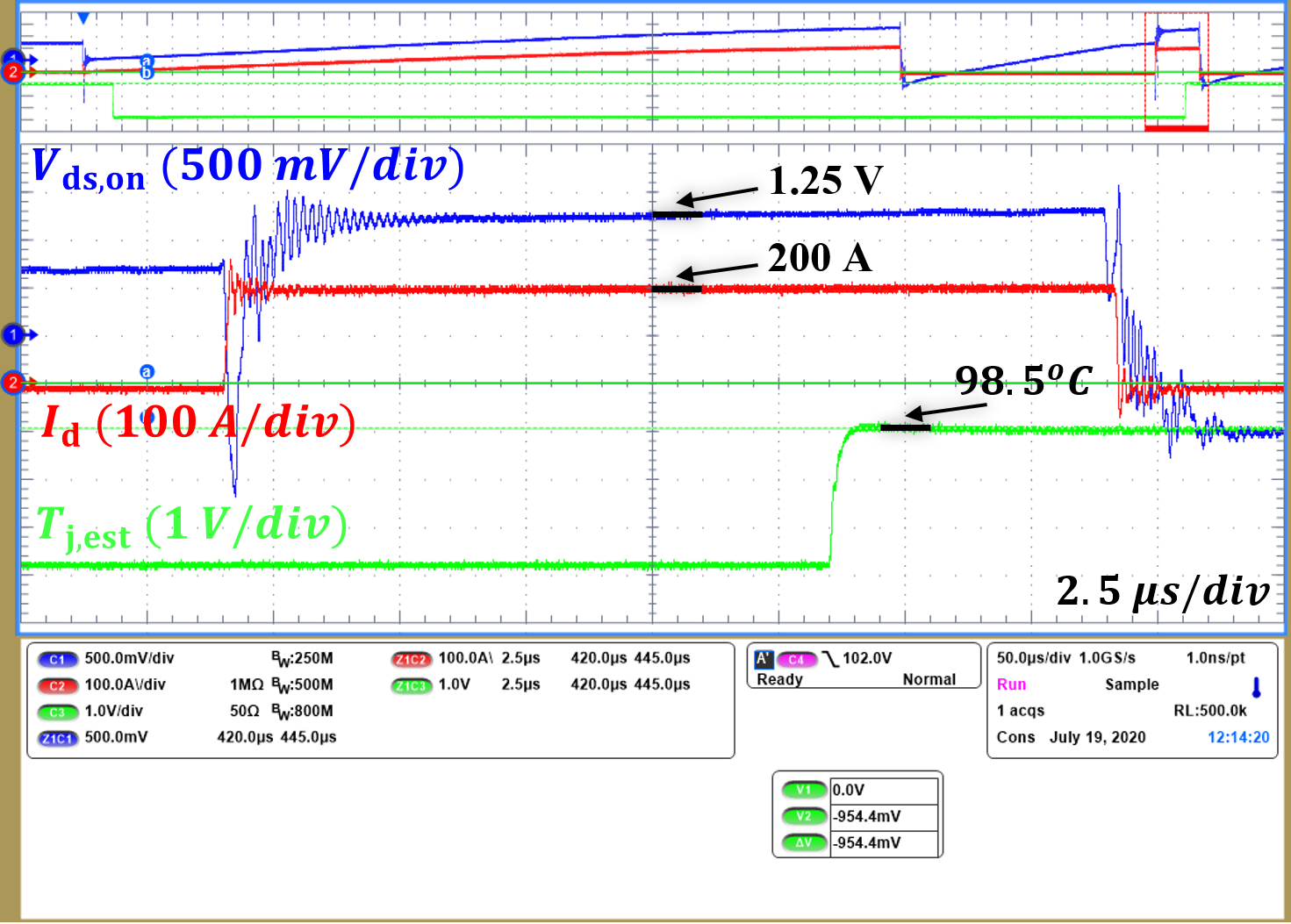Open the Z1C3 zoom trace badge
The image size is (1291, 924).
point(412,685)
